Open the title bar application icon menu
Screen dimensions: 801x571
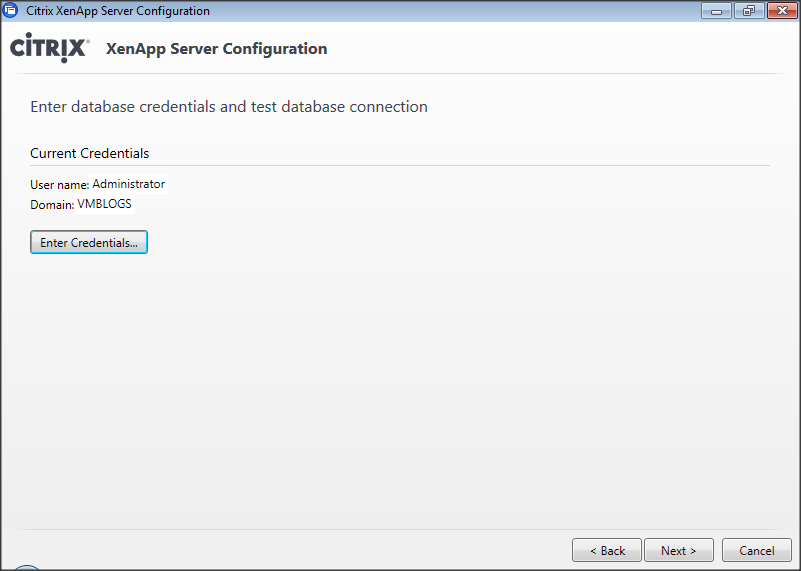(11, 11)
